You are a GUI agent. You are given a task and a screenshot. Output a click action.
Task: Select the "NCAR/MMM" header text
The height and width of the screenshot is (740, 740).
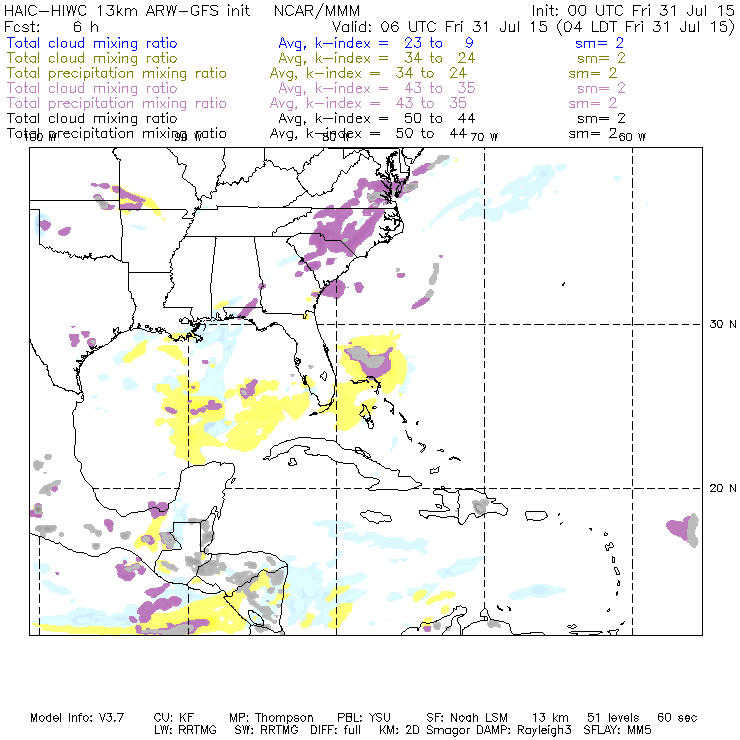tap(317, 10)
